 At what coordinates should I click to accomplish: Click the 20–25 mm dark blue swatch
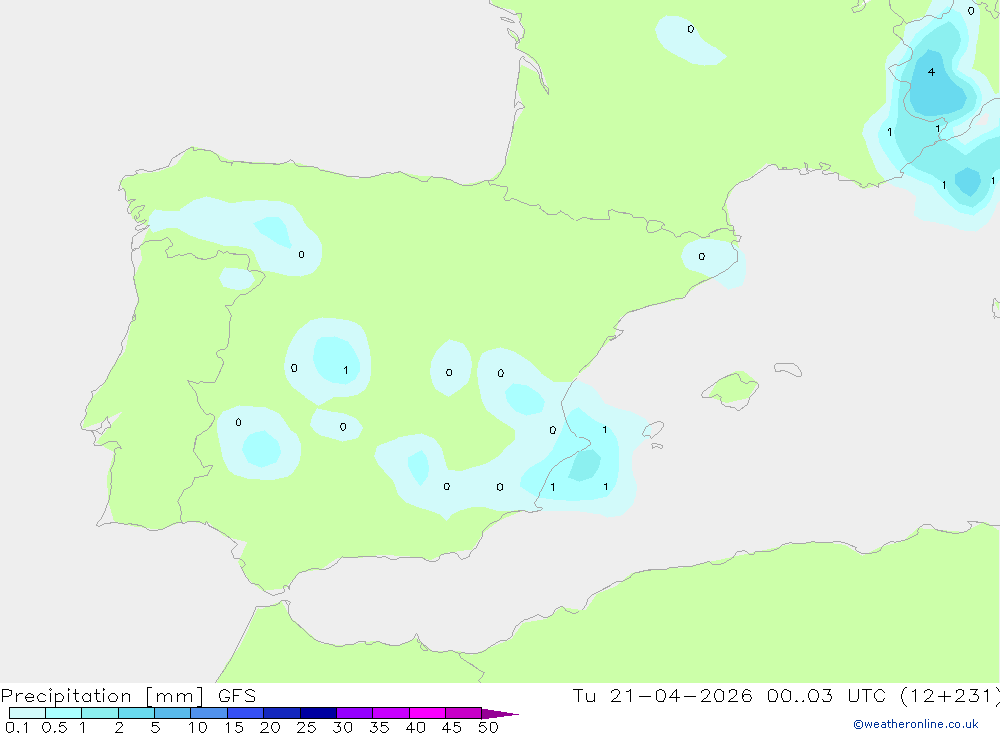point(282,713)
